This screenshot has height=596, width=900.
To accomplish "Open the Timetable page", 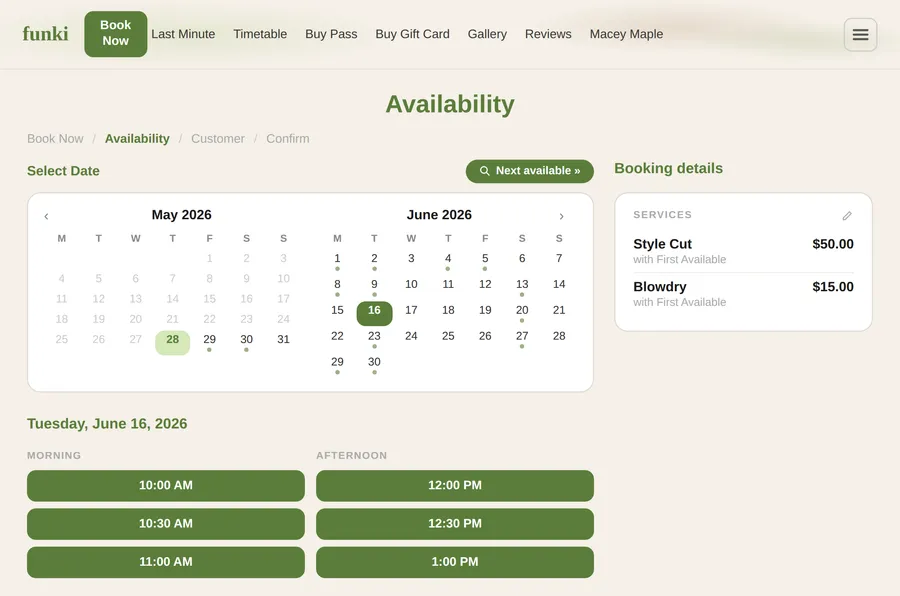I will (x=260, y=34).
